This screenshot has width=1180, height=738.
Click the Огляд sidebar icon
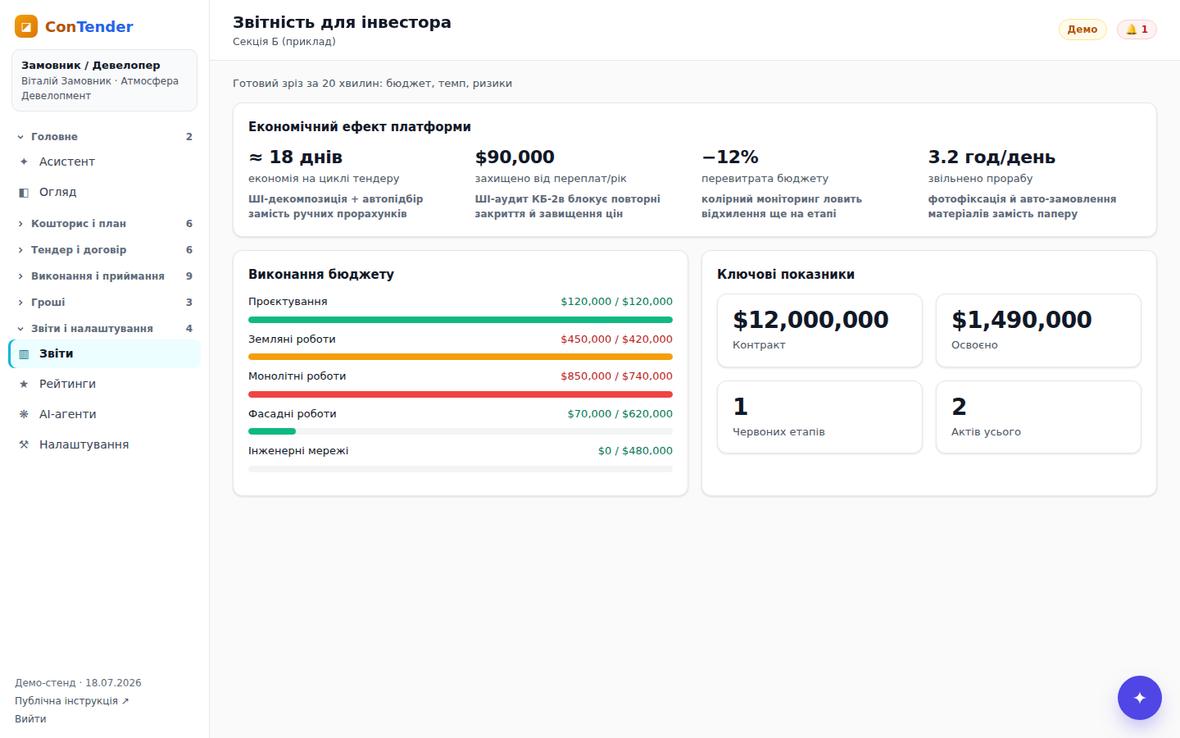(24, 193)
